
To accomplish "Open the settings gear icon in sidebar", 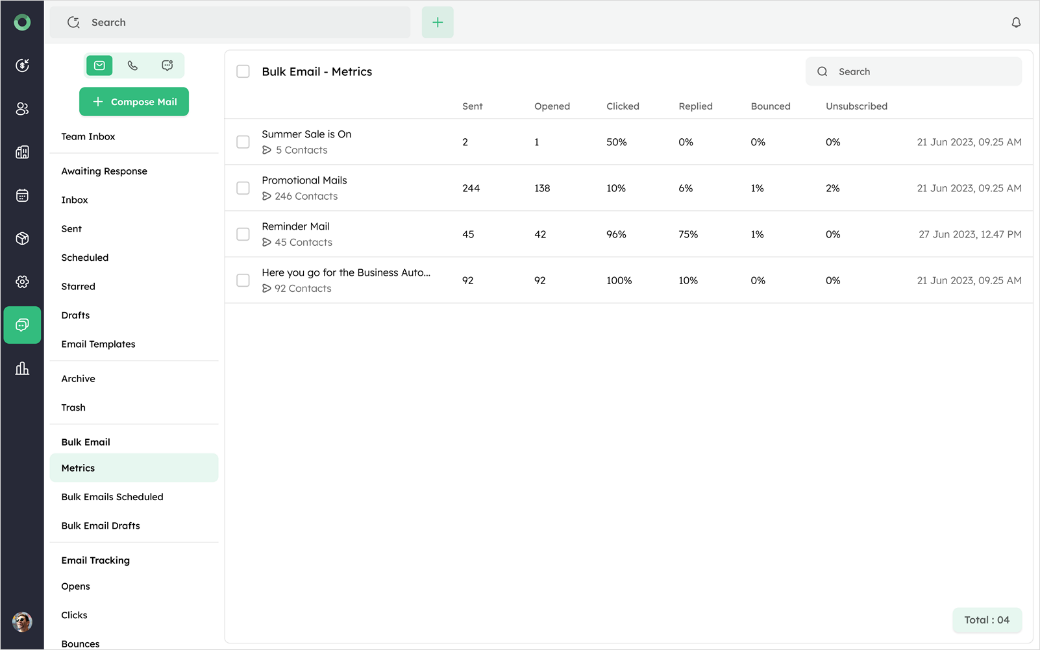I will point(22,282).
